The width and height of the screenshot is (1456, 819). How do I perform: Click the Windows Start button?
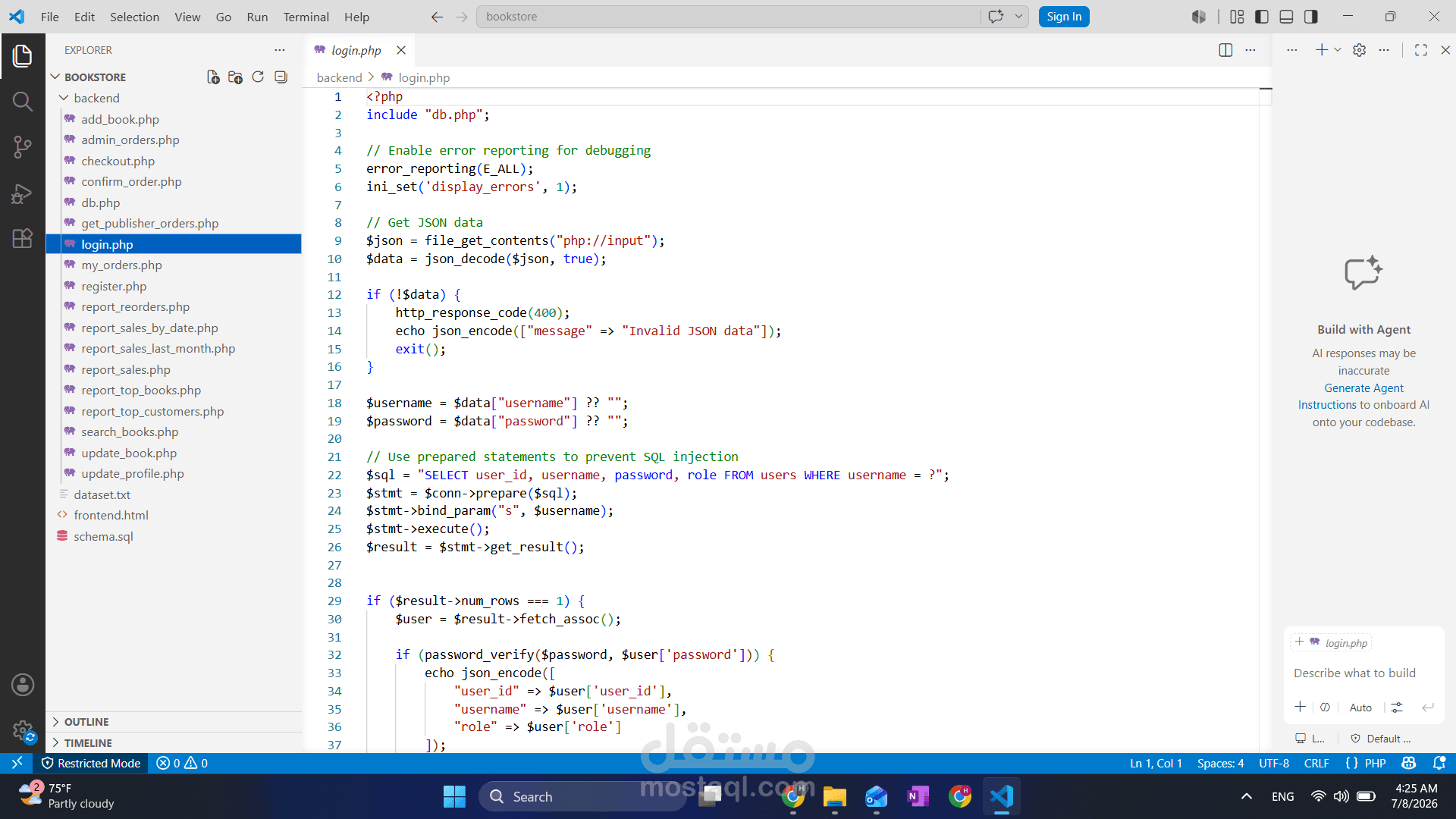(x=454, y=797)
